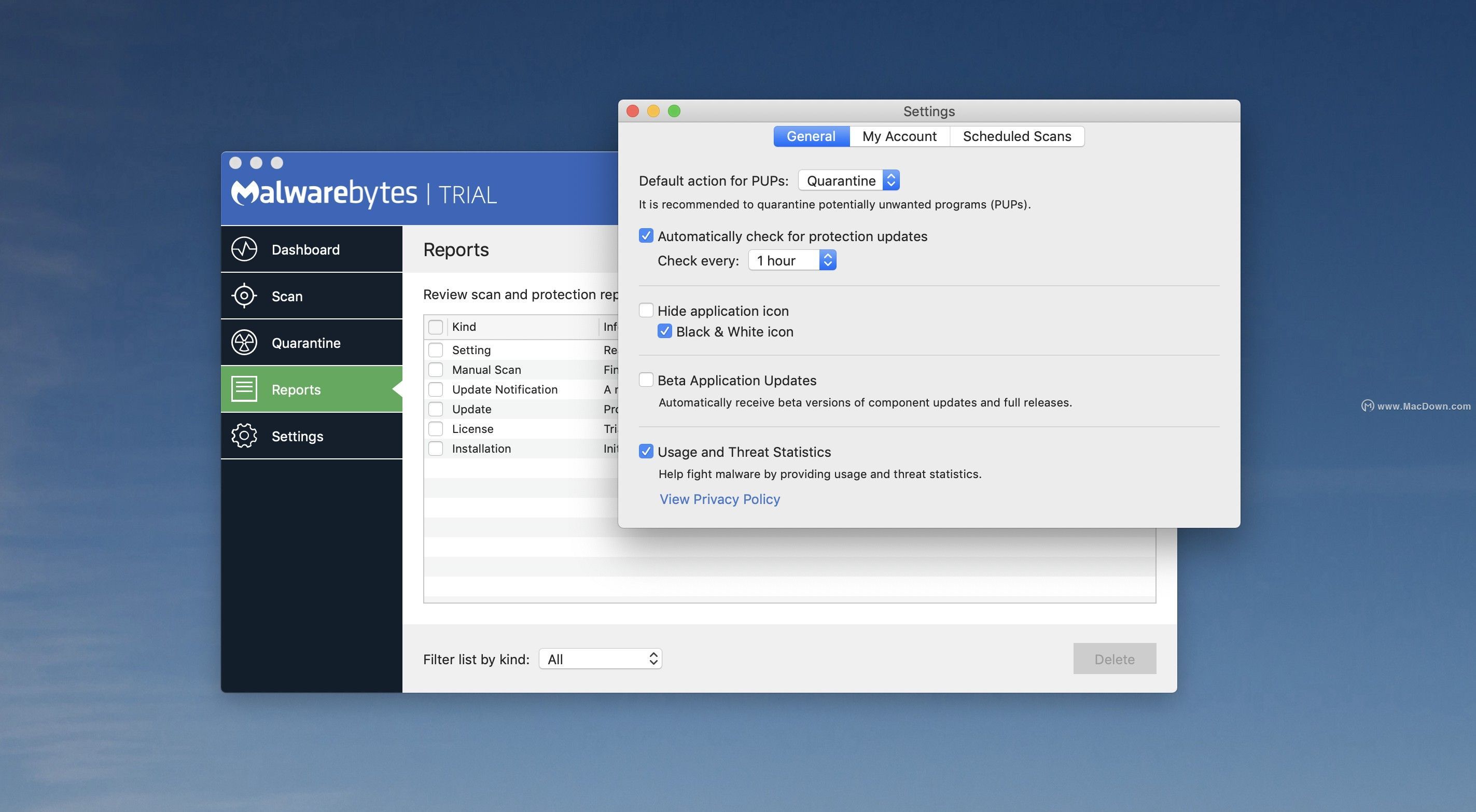Screen dimensions: 1476x812
Task: Check the Update Notification report checkbox
Action: pyautogui.click(x=436, y=389)
